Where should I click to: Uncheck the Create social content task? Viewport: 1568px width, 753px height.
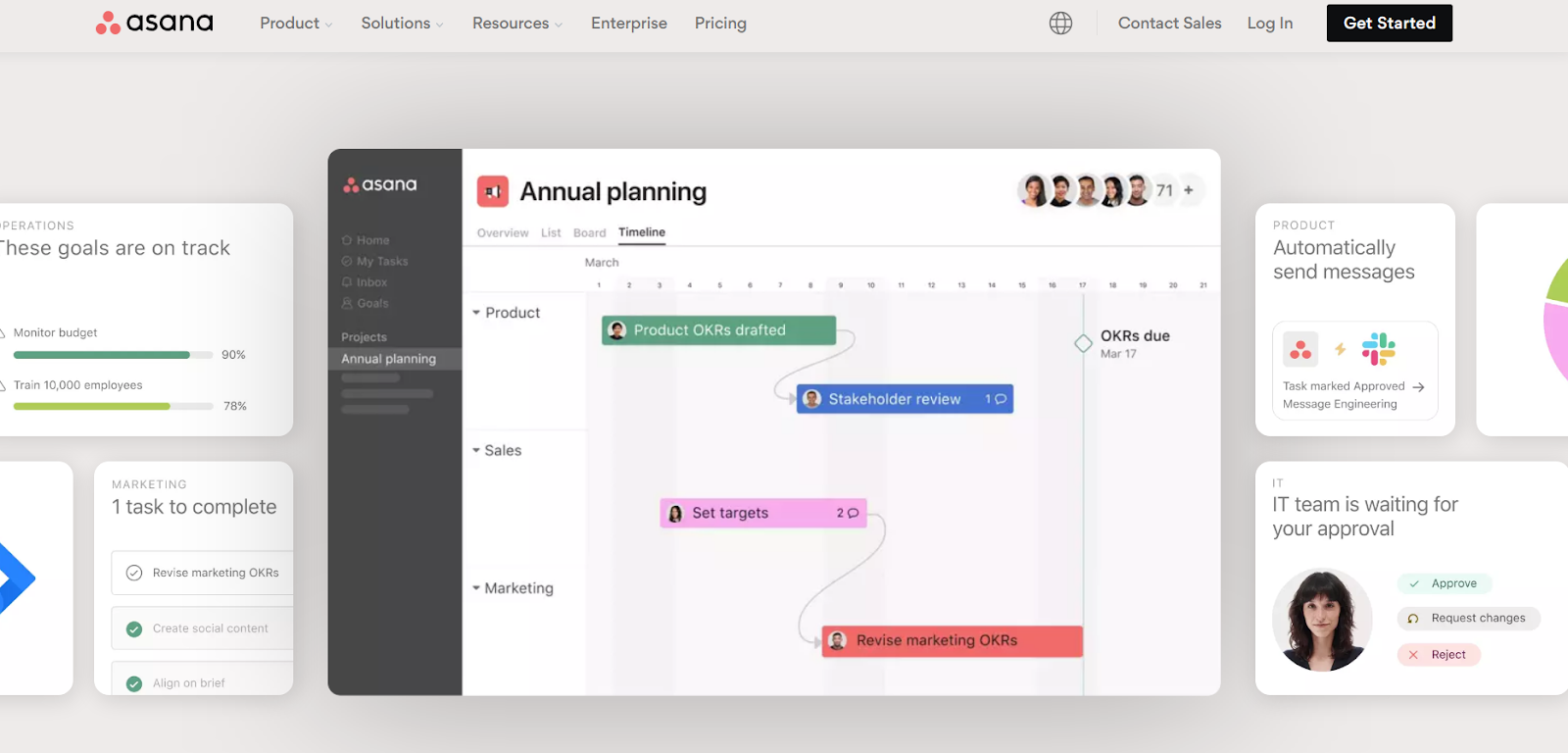(x=134, y=628)
